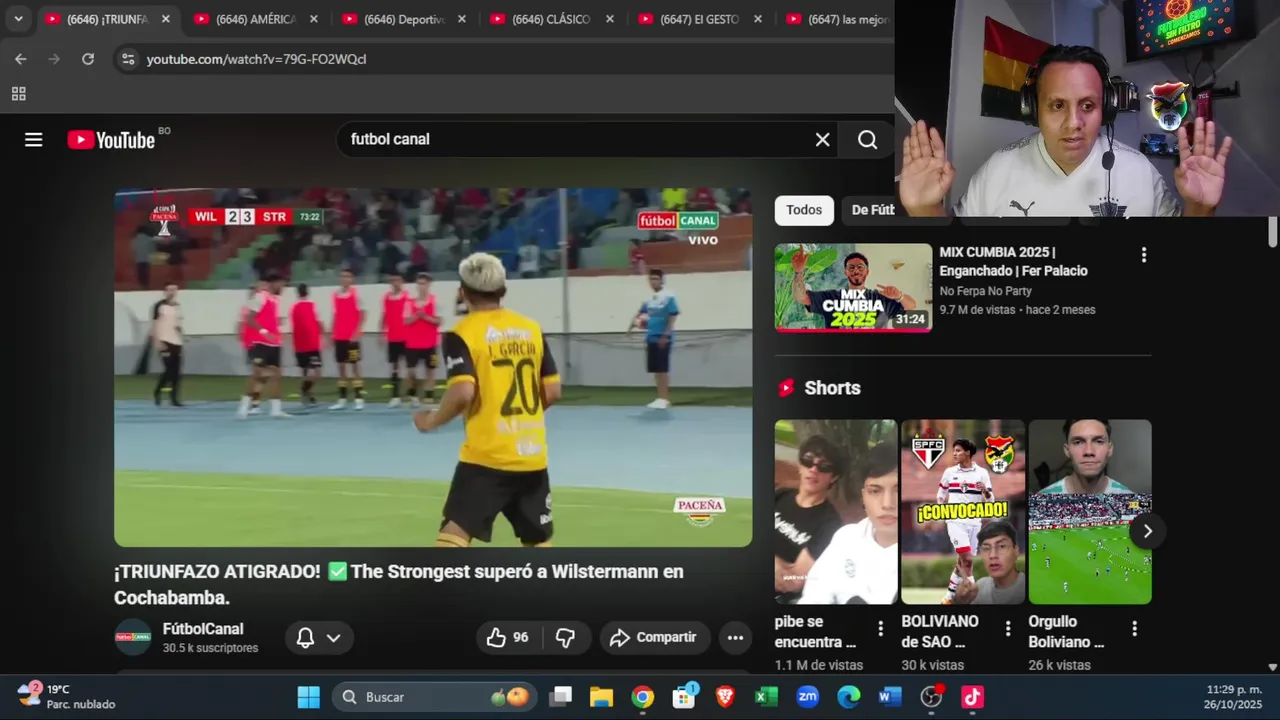Viewport: 1280px width, 720px height.
Task: Close the 'EL GESTO' browser tab
Action: coord(758,19)
